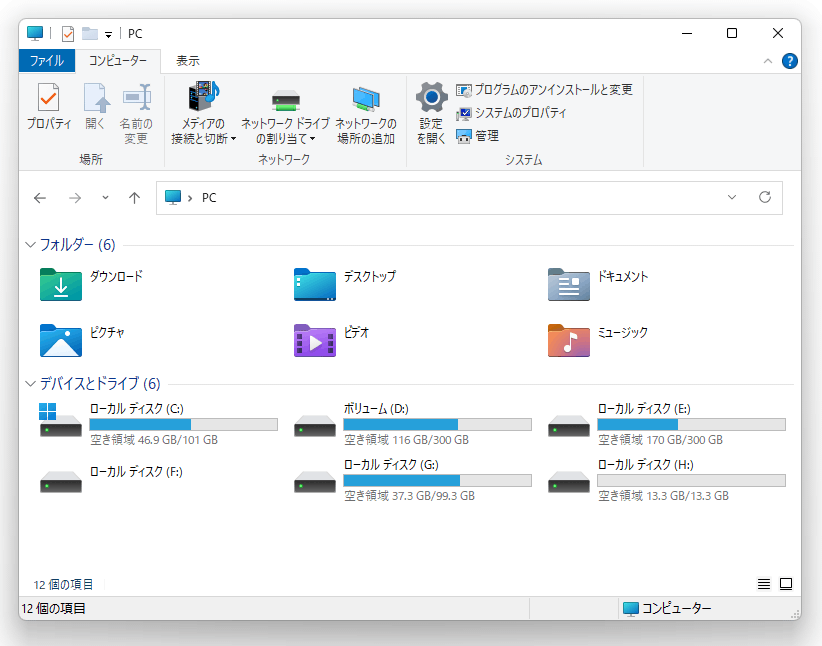Select ボリューム (D:) drive icon

(x=315, y=426)
